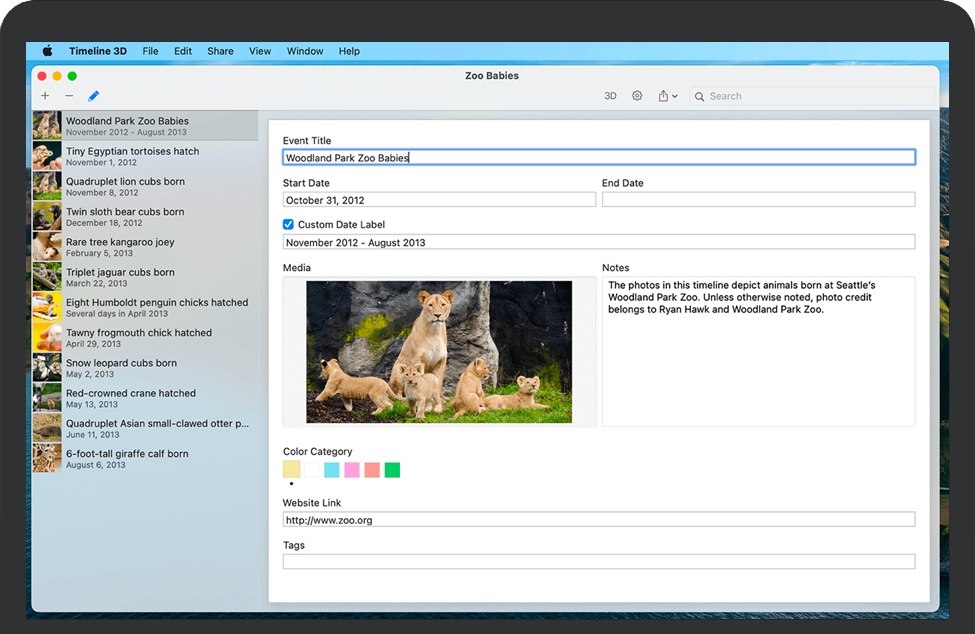
Task: Add a new event with the plus icon
Action: pyautogui.click(x=44, y=95)
